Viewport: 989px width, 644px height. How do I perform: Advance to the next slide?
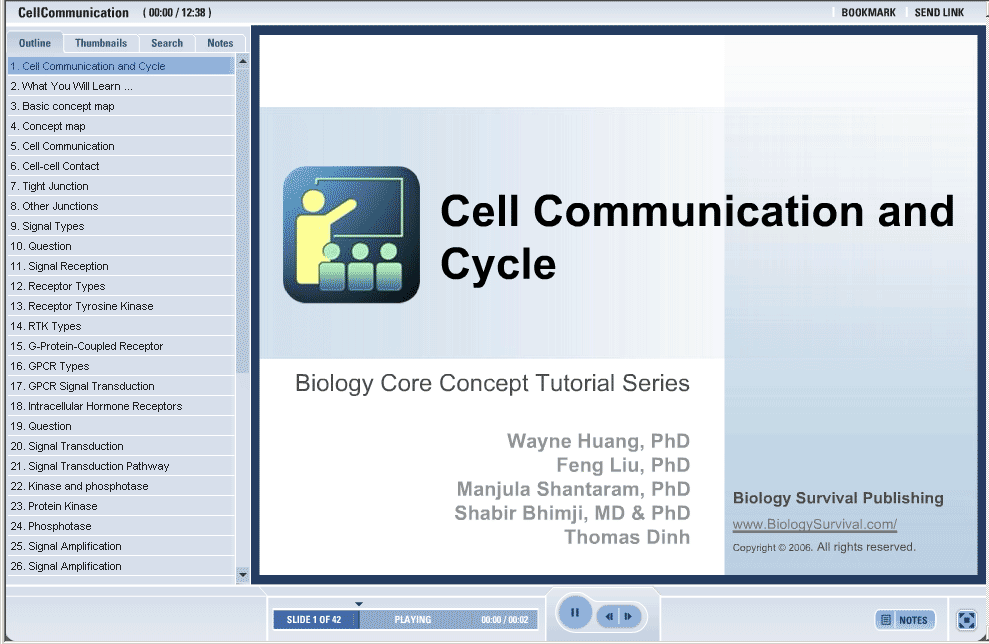pyautogui.click(x=628, y=617)
